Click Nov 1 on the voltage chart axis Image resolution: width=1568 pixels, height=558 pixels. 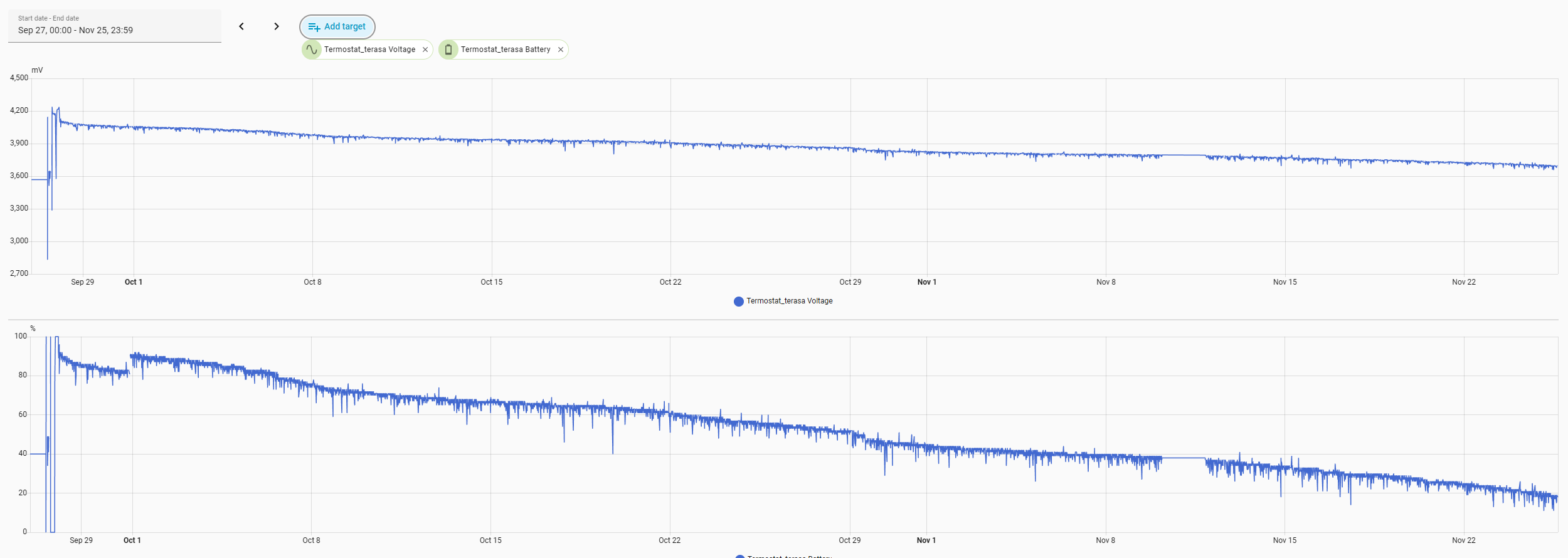[x=926, y=282]
